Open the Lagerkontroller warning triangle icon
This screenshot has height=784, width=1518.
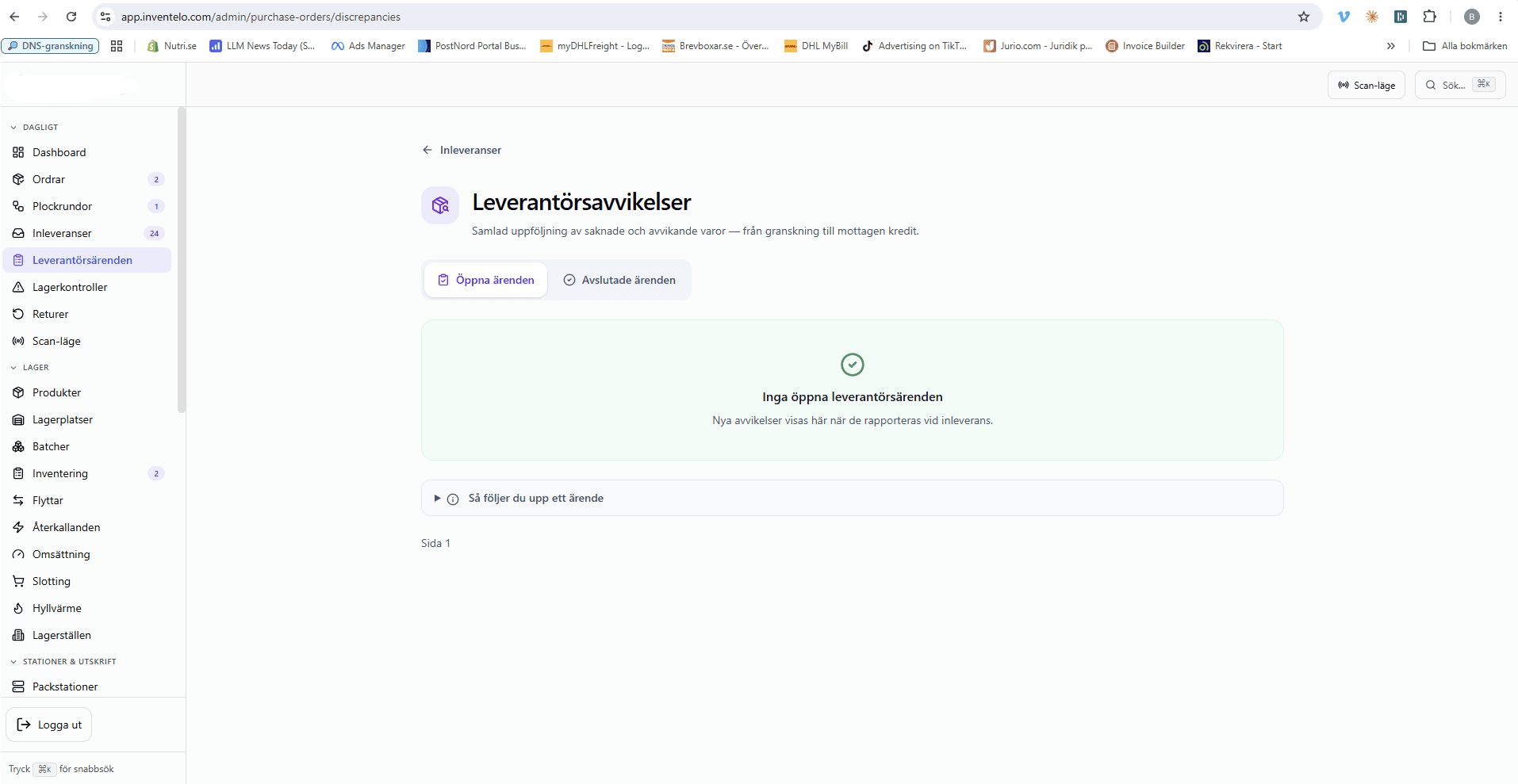click(18, 287)
